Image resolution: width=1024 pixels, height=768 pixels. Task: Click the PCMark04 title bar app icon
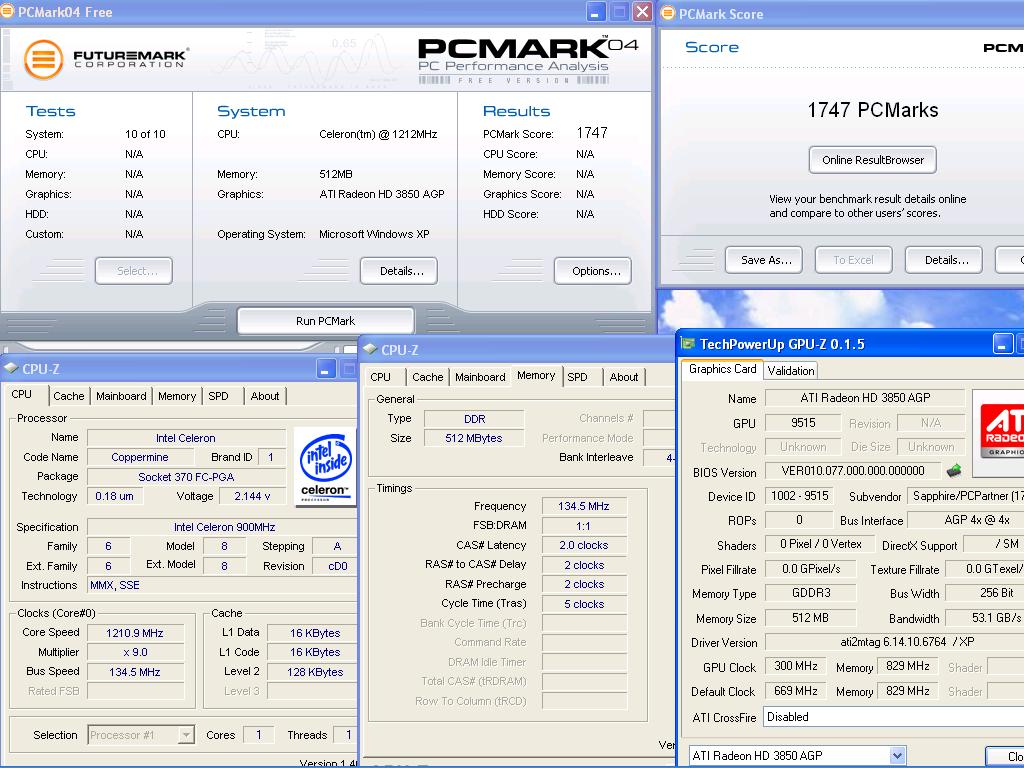coord(7,11)
